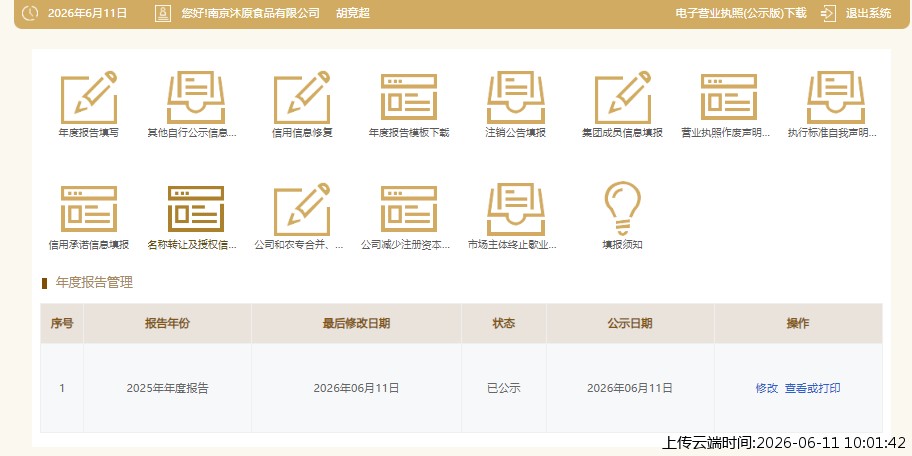
Task: Click 退出系统 to log out
Action: 868,13
